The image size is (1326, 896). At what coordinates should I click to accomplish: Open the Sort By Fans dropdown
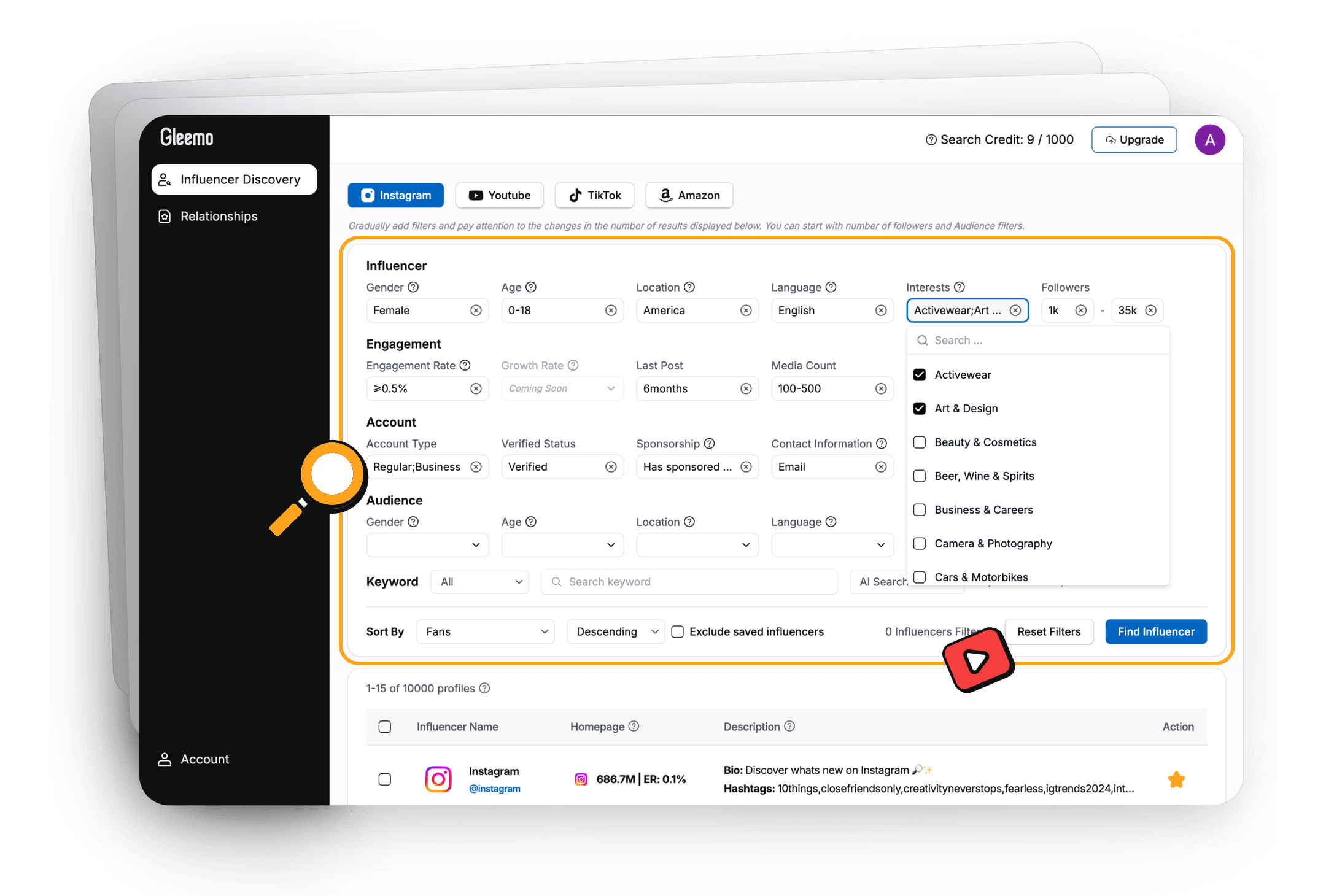486,631
